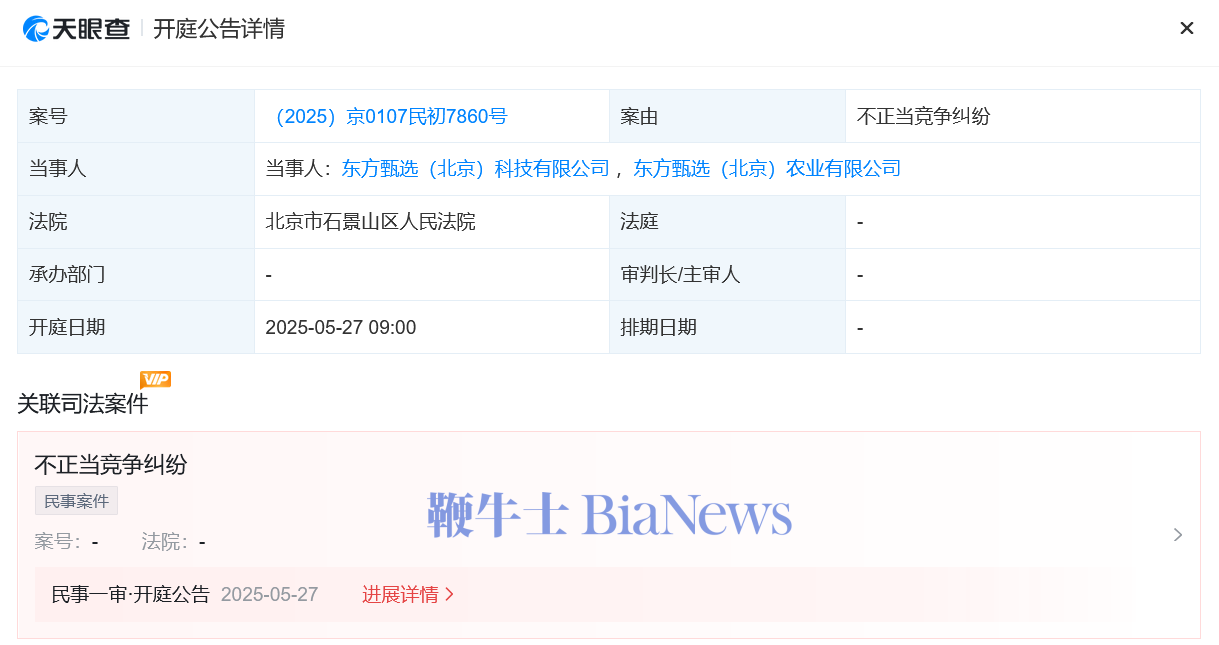This screenshot has width=1219, height=645.
Task: Click the 民事一审·开庭公告 entry
Action: pyautogui.click(x=131, y=594)
